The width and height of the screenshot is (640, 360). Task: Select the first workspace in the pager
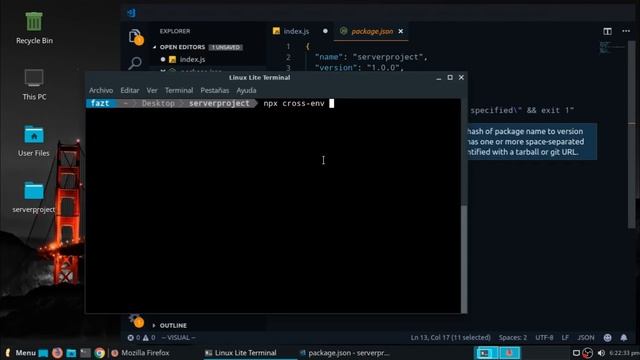486,353
